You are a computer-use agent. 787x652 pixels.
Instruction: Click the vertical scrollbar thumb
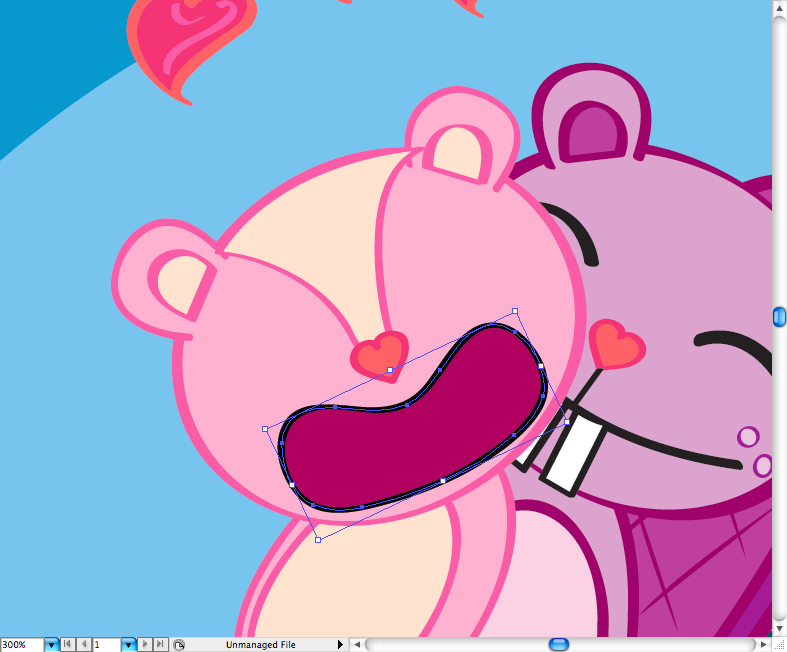click(x=779, y=317)
